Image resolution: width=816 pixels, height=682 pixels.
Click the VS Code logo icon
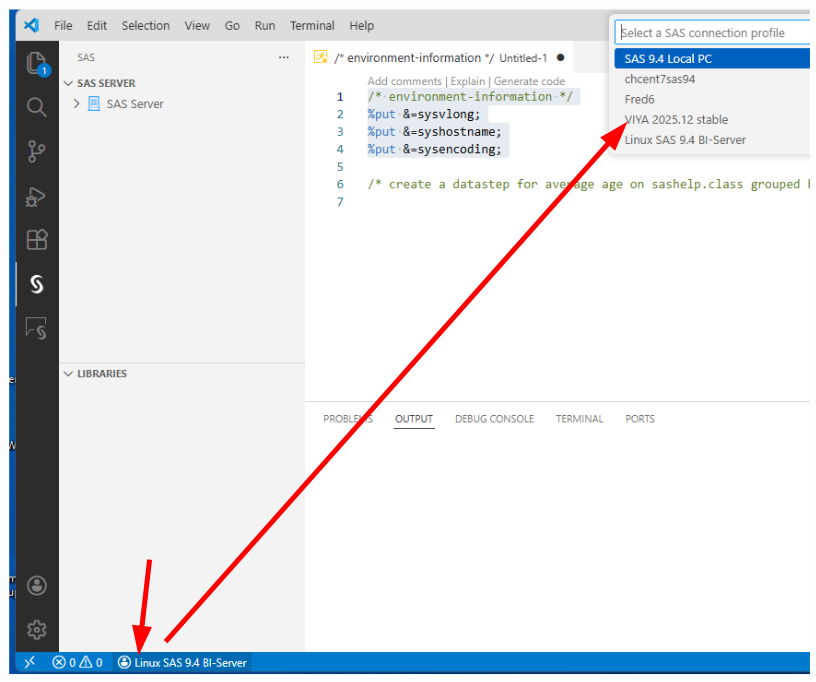[32, 25]
